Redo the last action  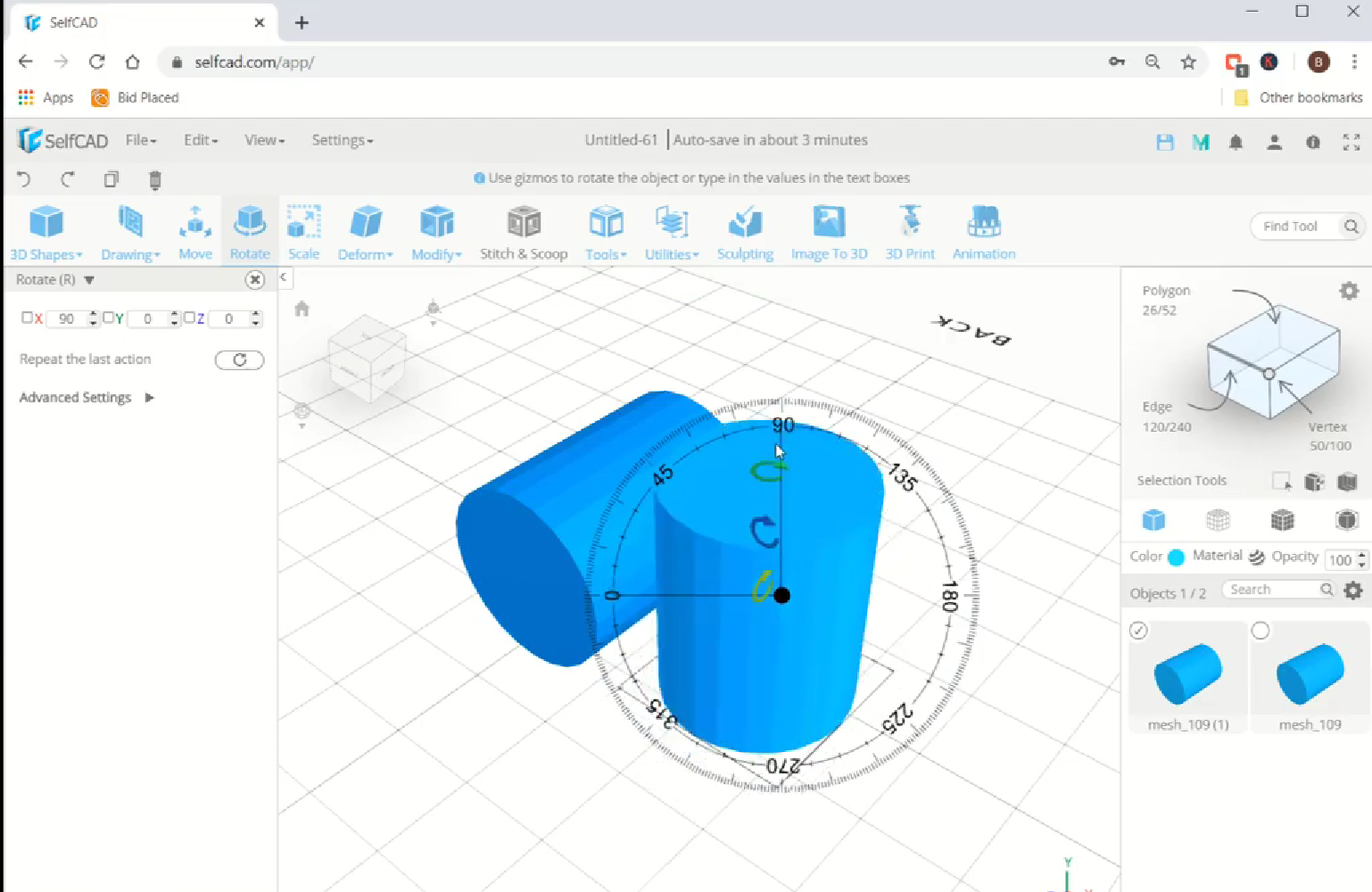pos(67,179)
